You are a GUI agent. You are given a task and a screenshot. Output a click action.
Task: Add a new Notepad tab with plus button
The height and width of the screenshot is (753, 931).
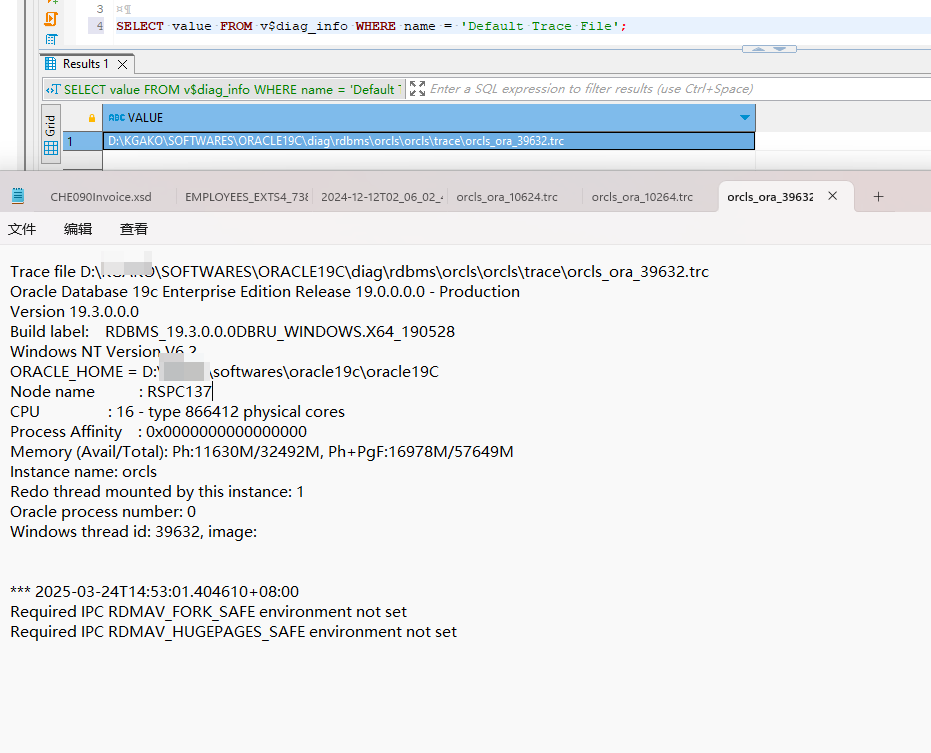click(x=878, y=197)
